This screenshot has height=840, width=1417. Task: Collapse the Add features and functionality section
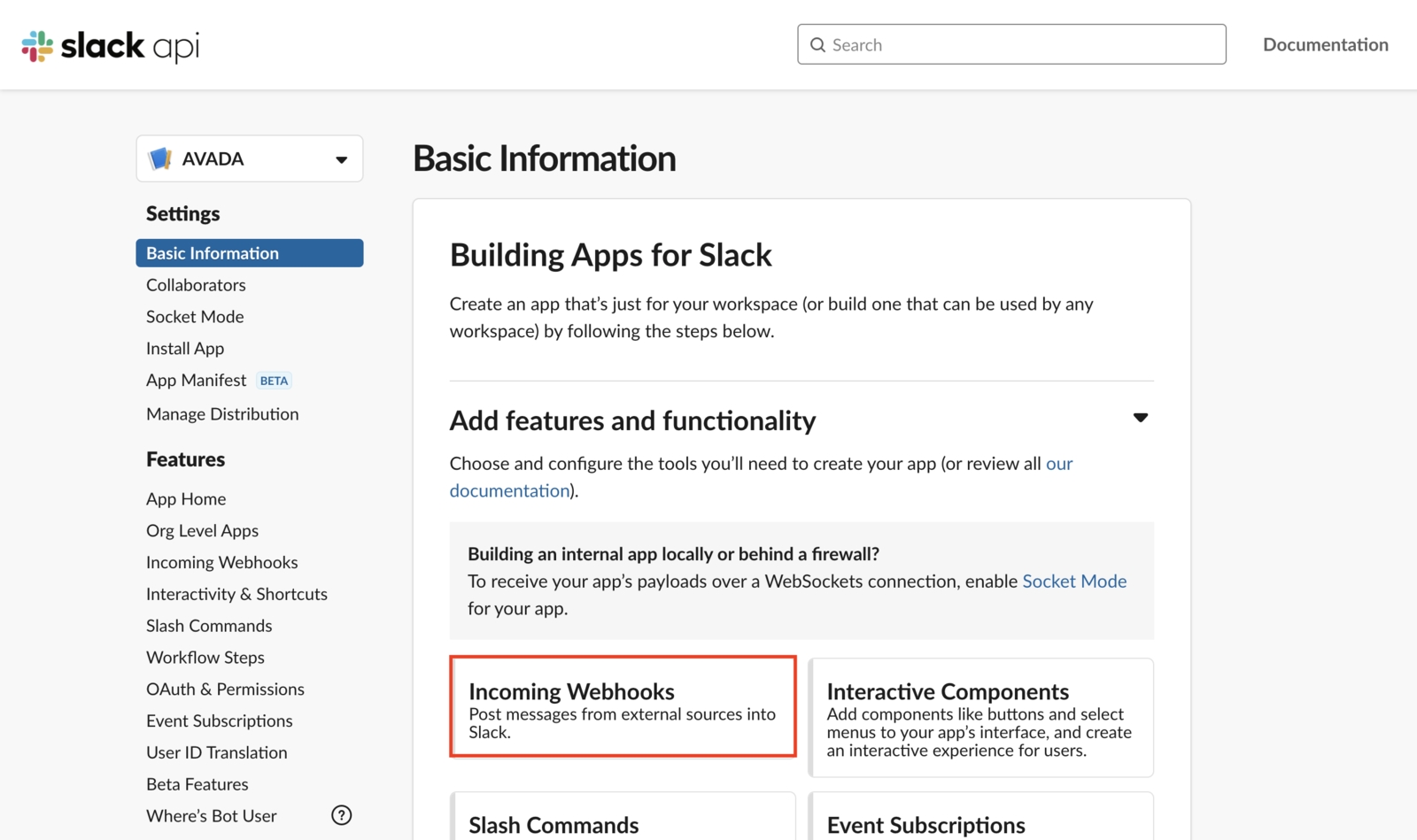tap(1140, 418)
